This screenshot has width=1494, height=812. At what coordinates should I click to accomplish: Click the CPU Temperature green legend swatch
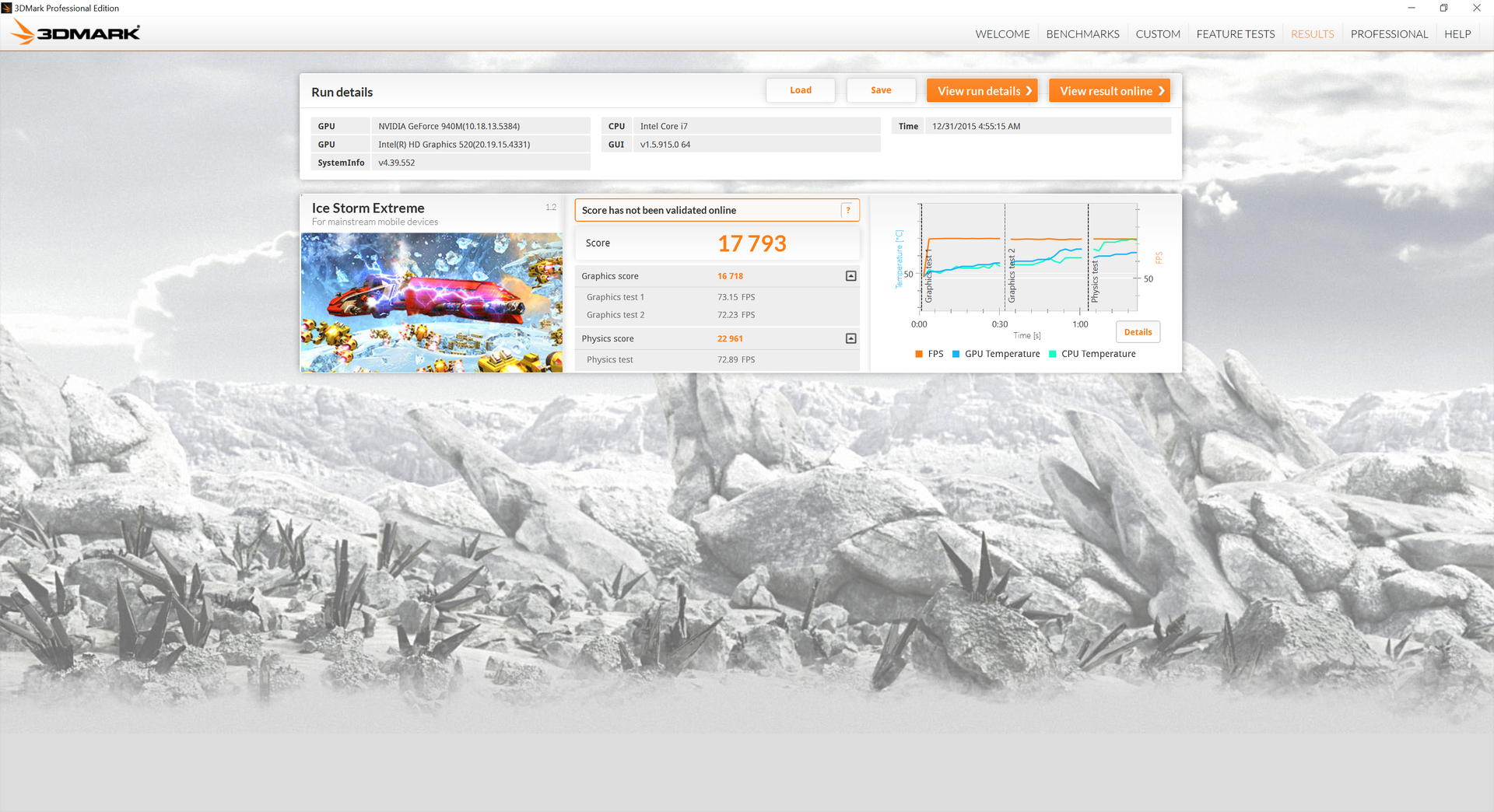(x=1053, y=354)
